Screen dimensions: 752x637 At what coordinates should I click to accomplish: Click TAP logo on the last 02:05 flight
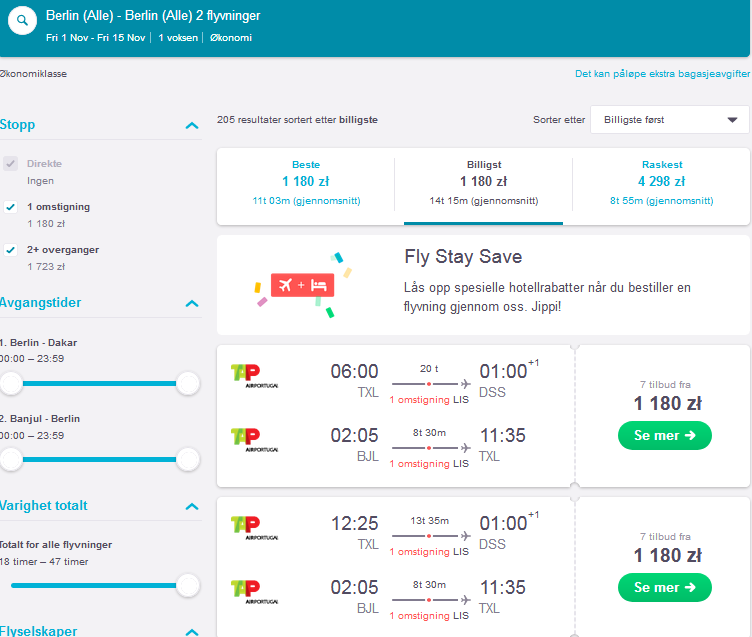coord(254,592)
